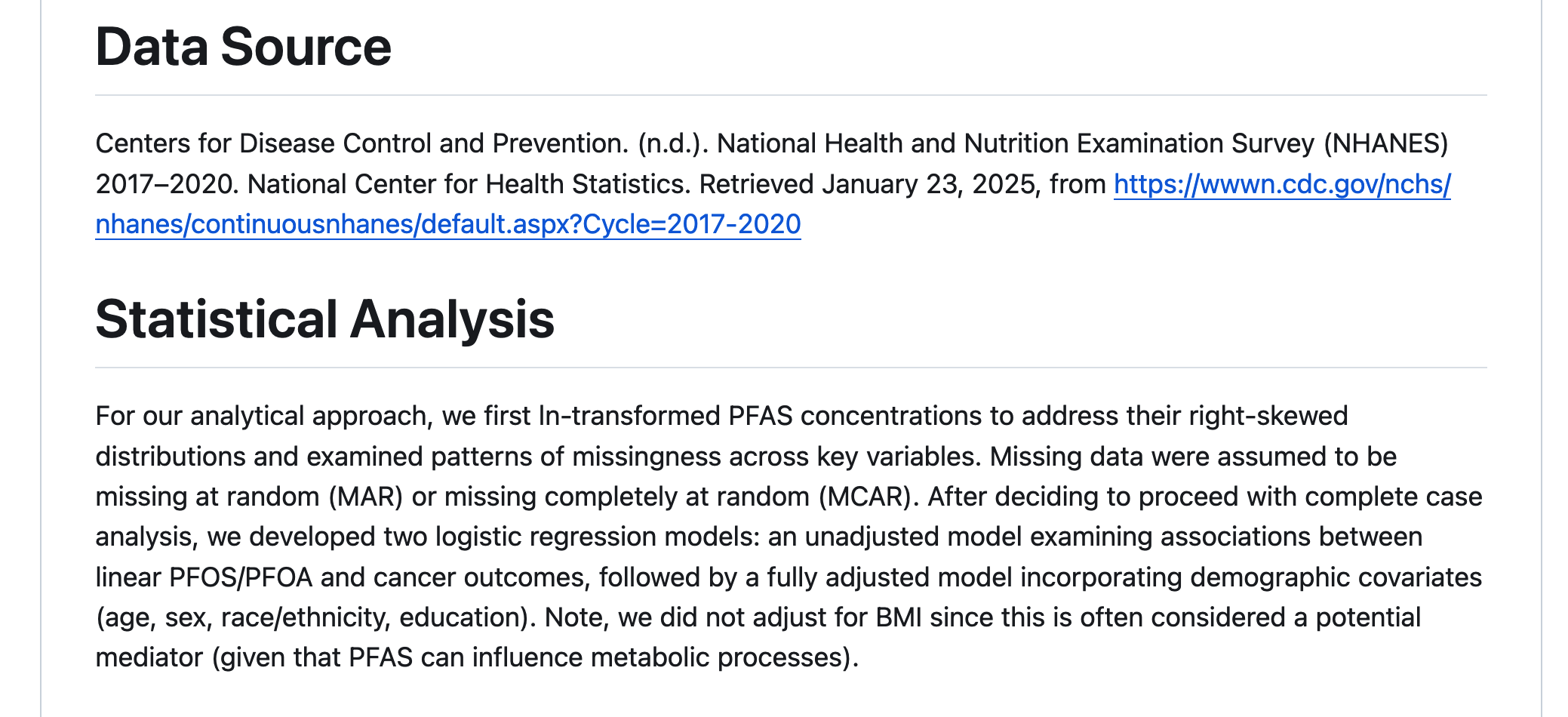Click the continuousnhanes/default.aspx link line

pos(447,224)
